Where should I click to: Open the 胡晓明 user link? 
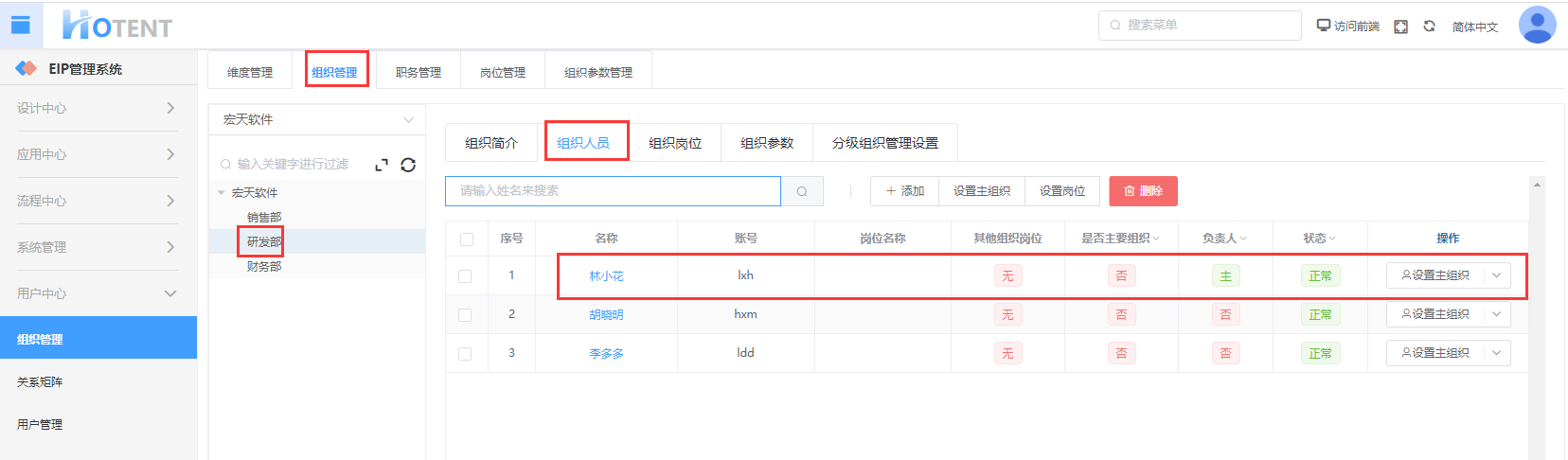pos(606,315)
